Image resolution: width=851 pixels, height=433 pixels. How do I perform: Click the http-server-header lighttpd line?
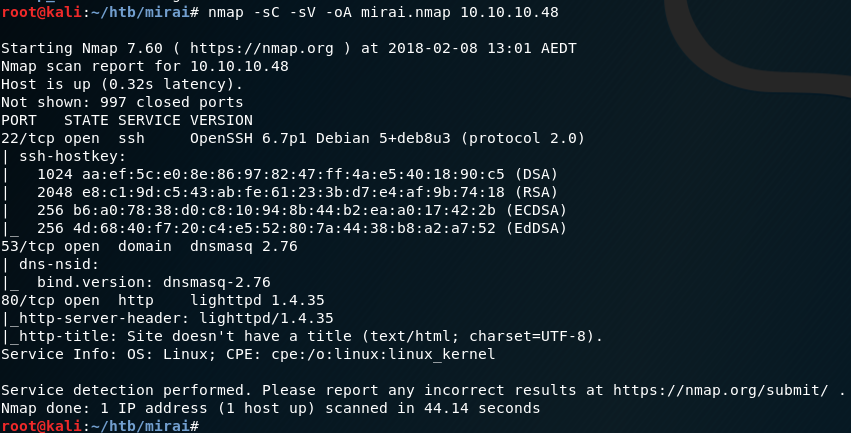(x=170, y=318)
